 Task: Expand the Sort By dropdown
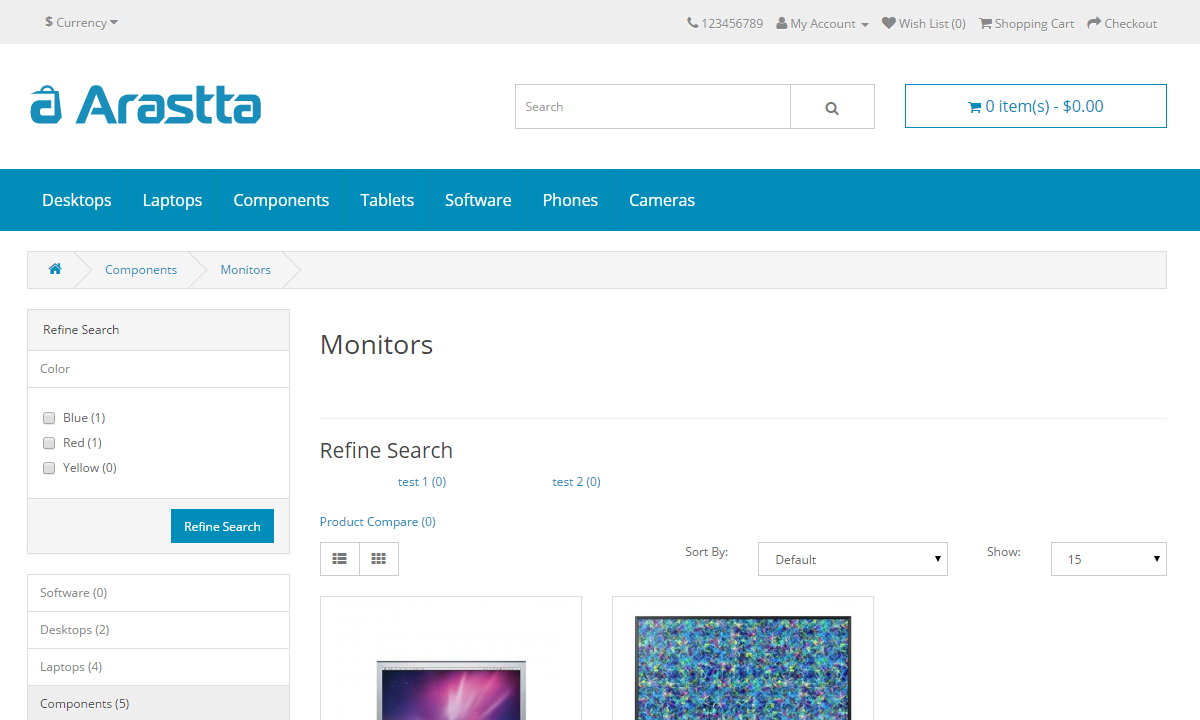[x=852, y=559]
